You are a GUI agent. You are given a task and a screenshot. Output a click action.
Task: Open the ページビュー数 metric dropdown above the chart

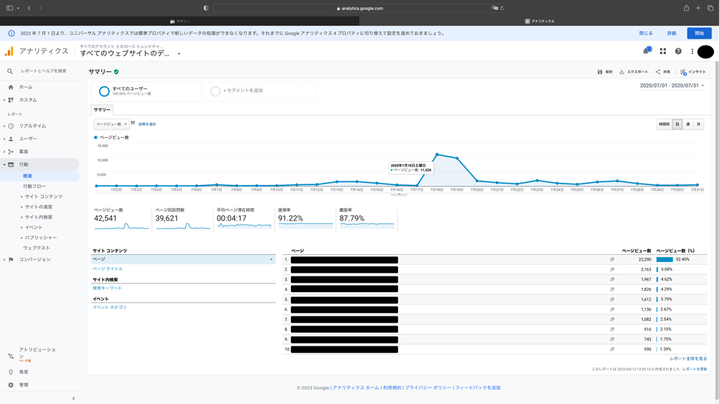[111, 124]
